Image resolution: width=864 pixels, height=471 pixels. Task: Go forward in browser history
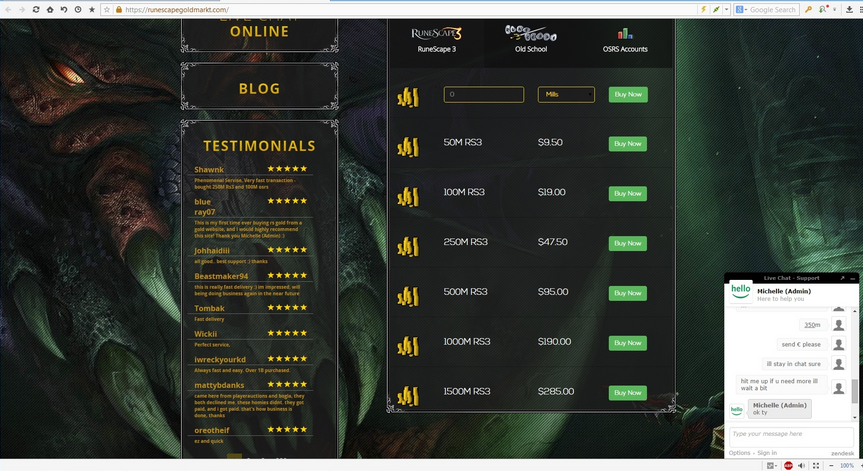coord(21,9)
